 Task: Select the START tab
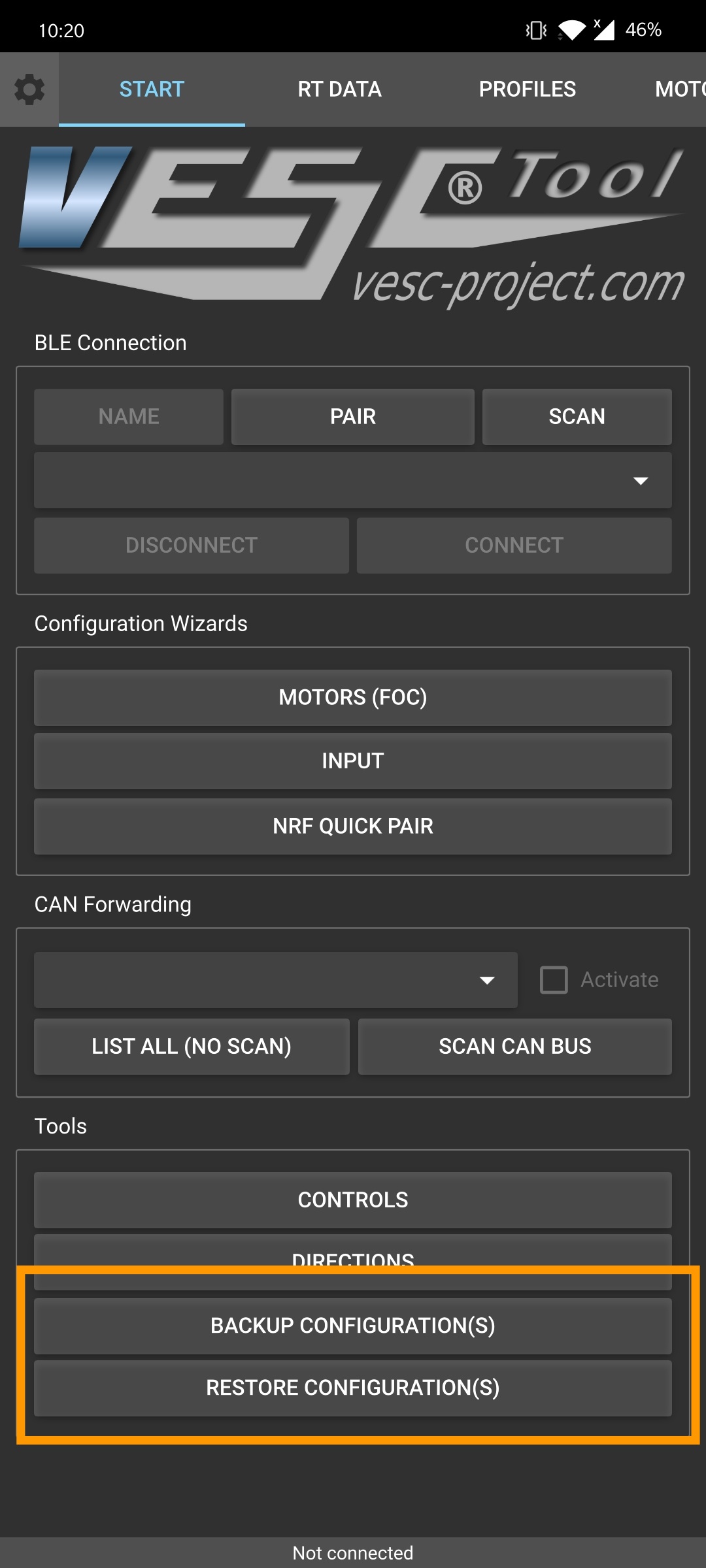click(x=152, y=90)
